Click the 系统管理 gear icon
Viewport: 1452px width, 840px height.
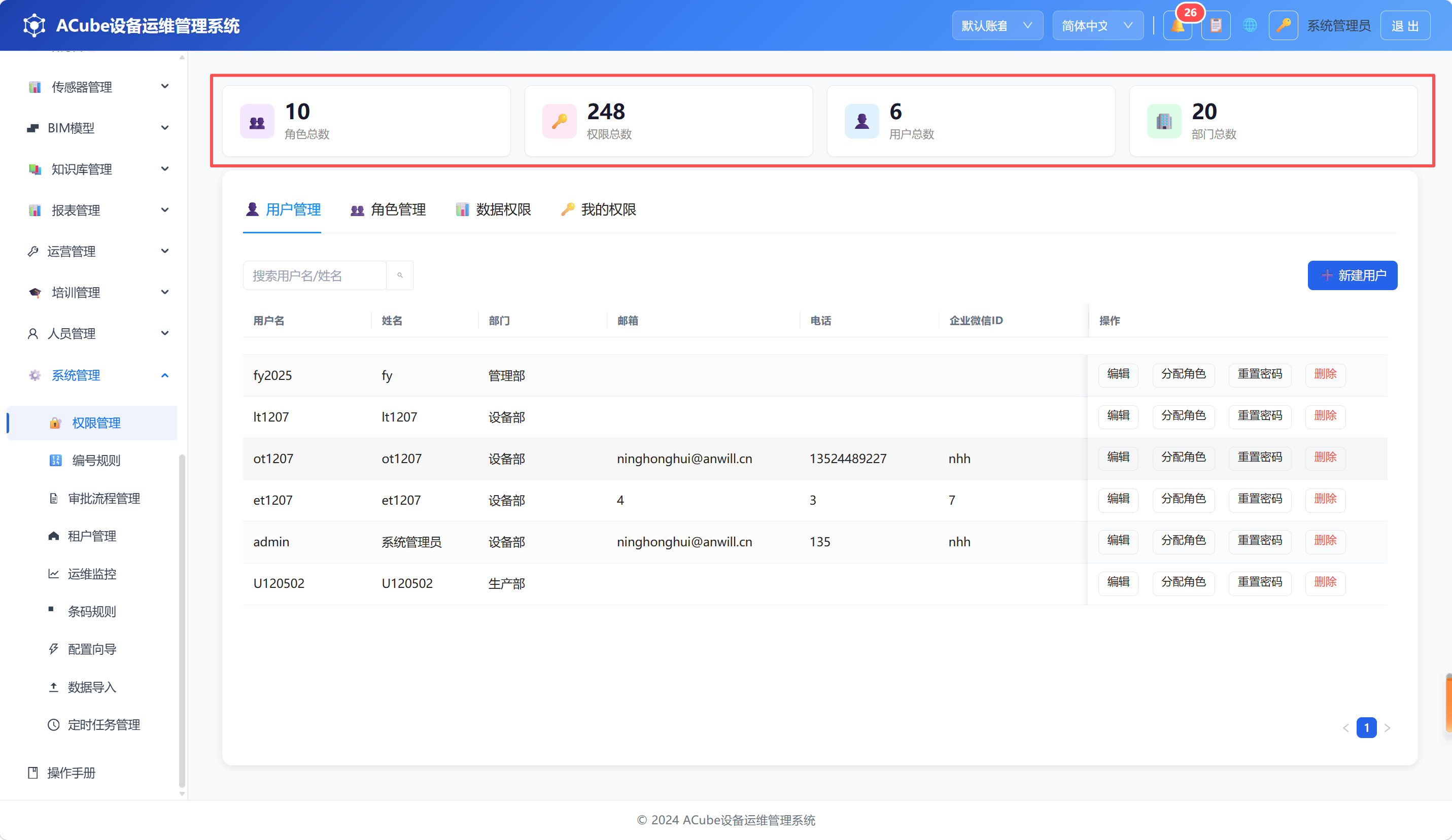tap(35, 375)
